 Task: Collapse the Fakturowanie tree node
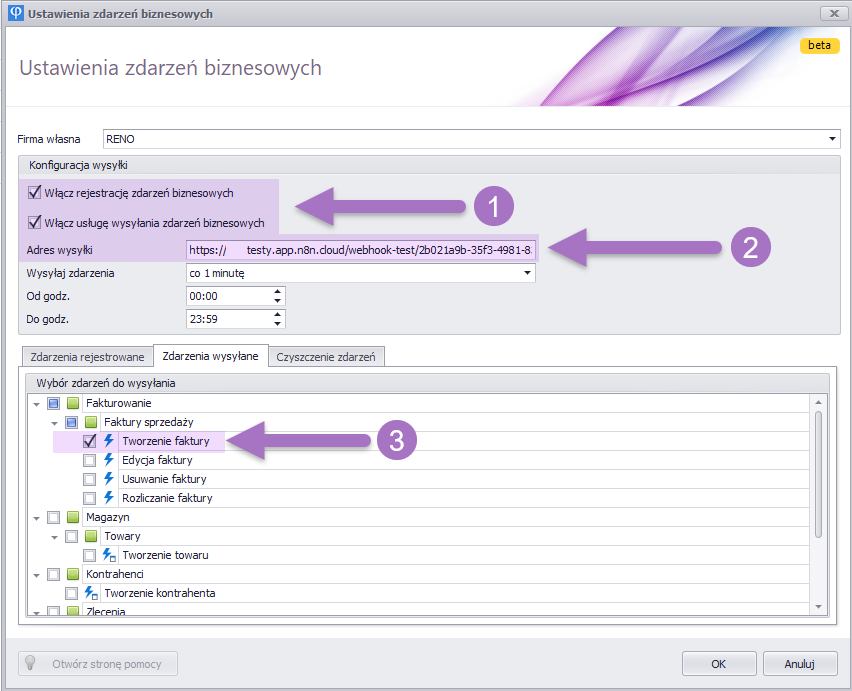pyautogui.click(x=37, y=403)
